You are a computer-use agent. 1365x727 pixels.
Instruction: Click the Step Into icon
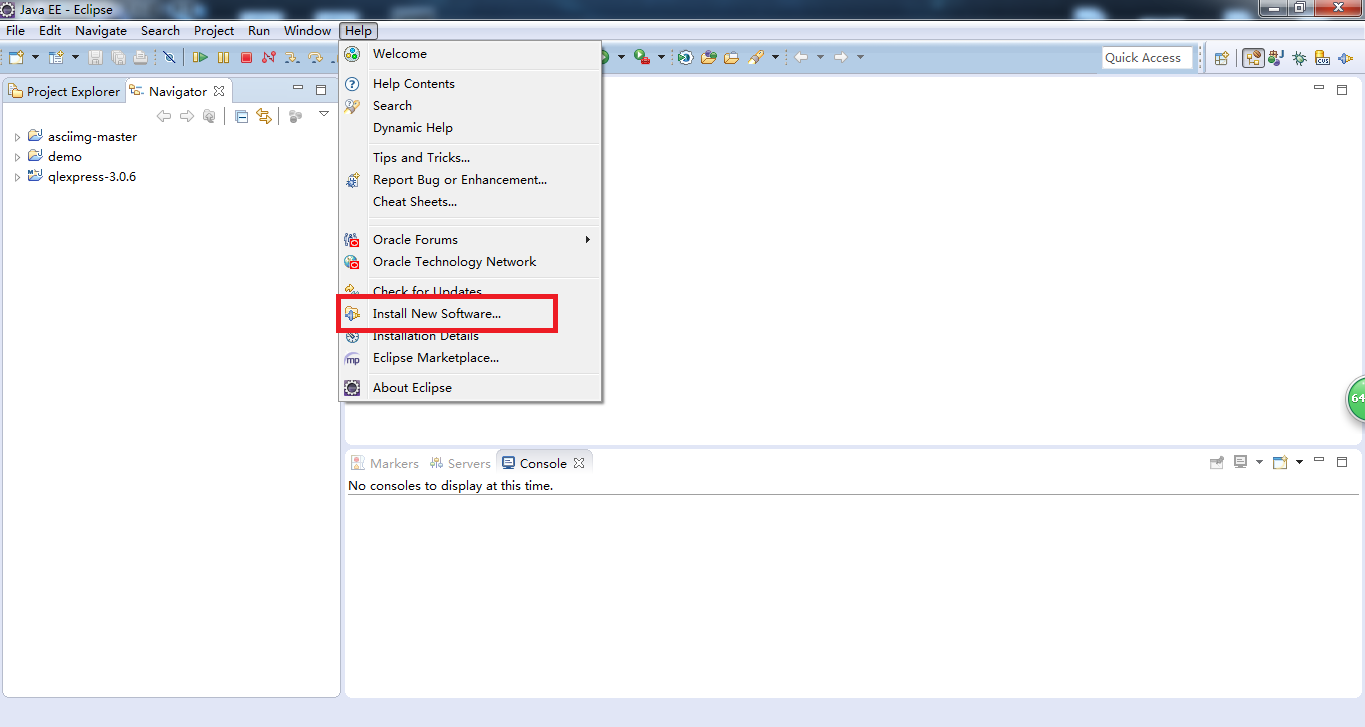coord(292,58)
